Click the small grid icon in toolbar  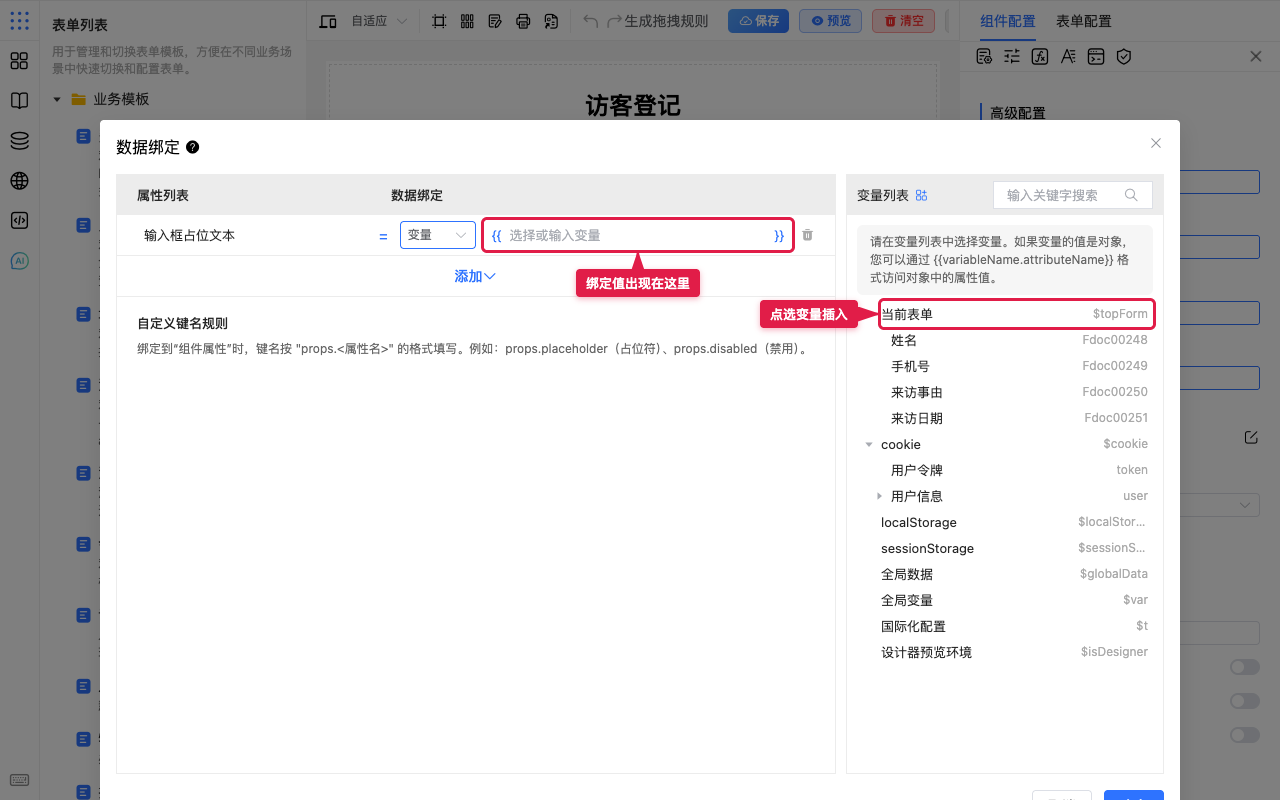click(x=467, y=21)
